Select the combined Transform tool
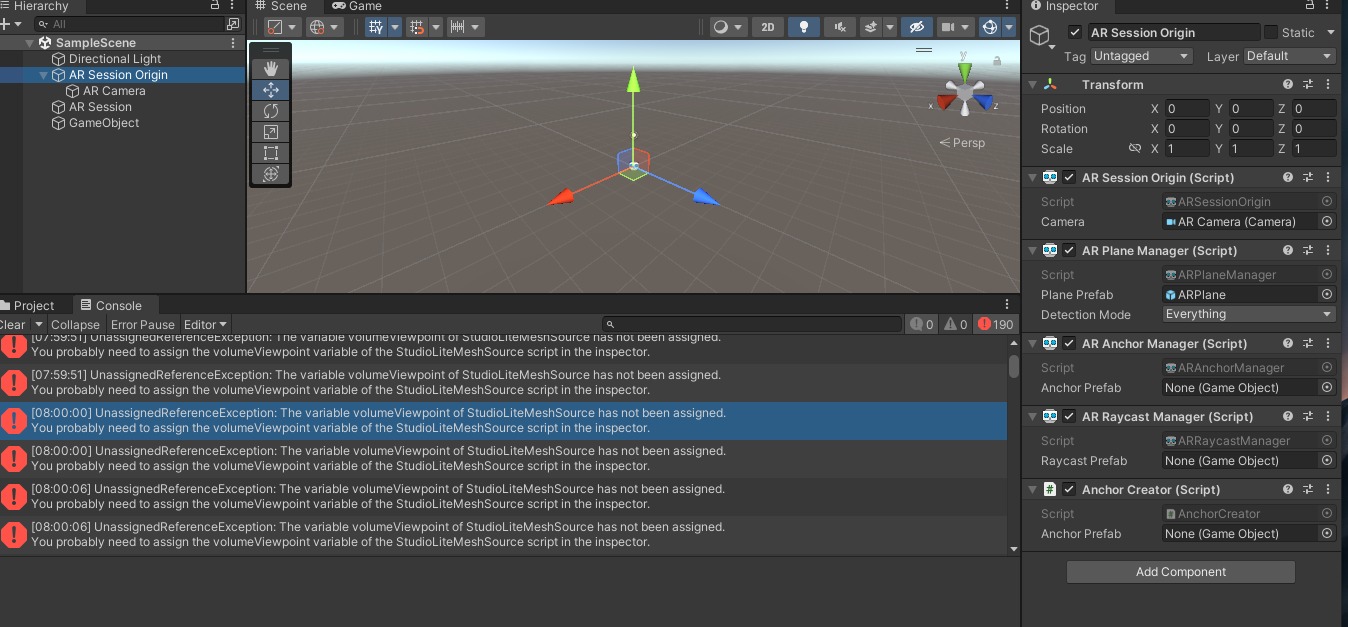This screenshot has height=627, width=1348. tap(270, 174)
